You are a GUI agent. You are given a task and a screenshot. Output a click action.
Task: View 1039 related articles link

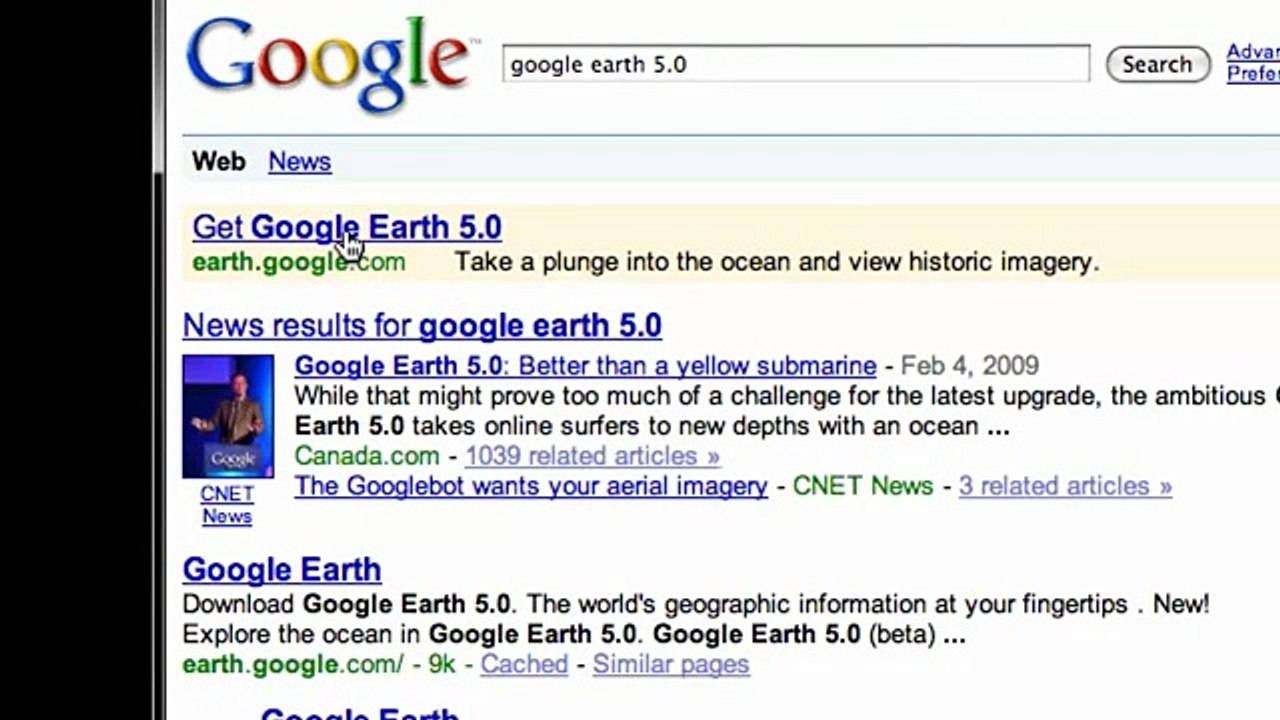pos(592,456)
